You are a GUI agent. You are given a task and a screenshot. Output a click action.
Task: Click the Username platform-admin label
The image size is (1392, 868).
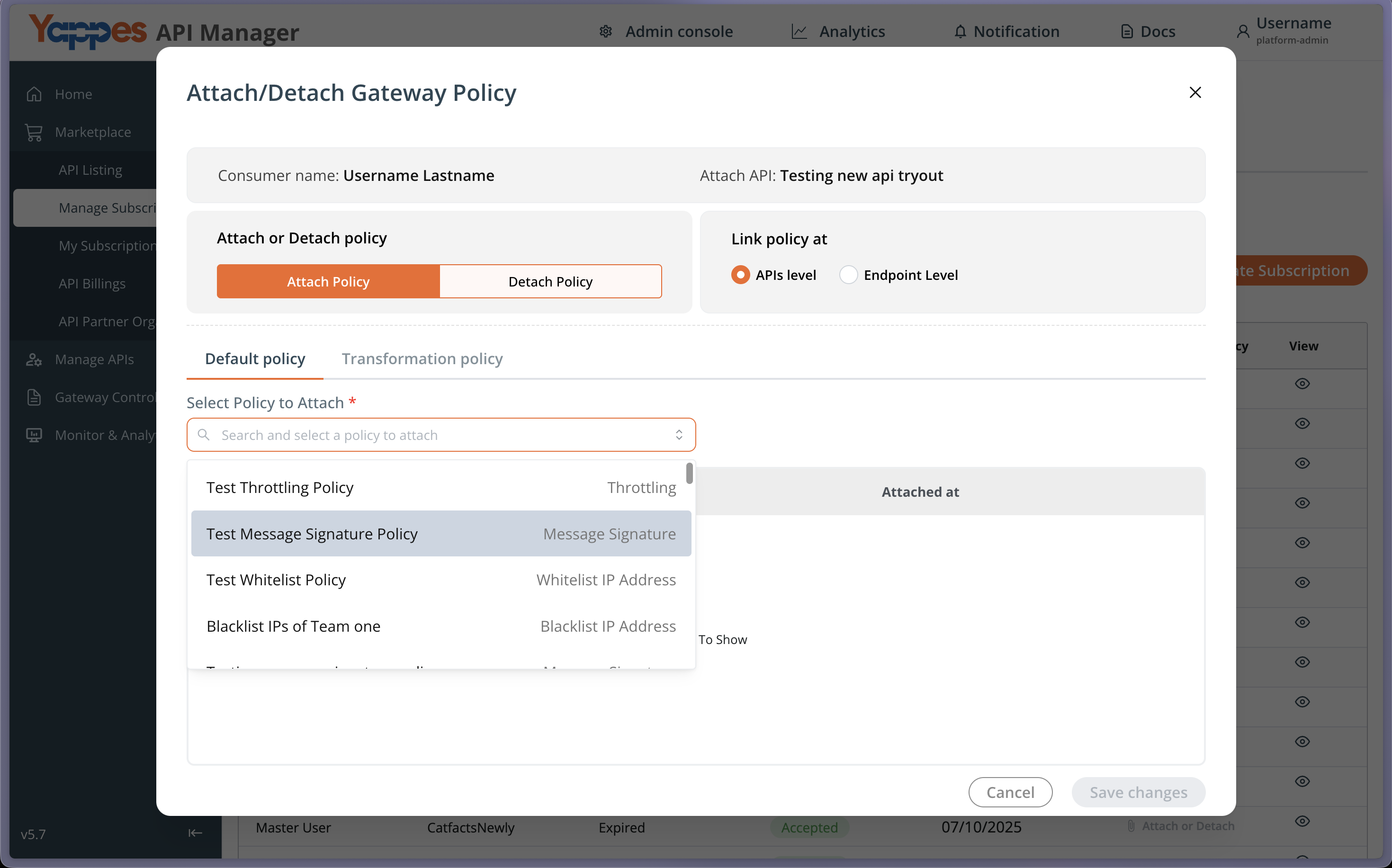tap(1294, 30)
